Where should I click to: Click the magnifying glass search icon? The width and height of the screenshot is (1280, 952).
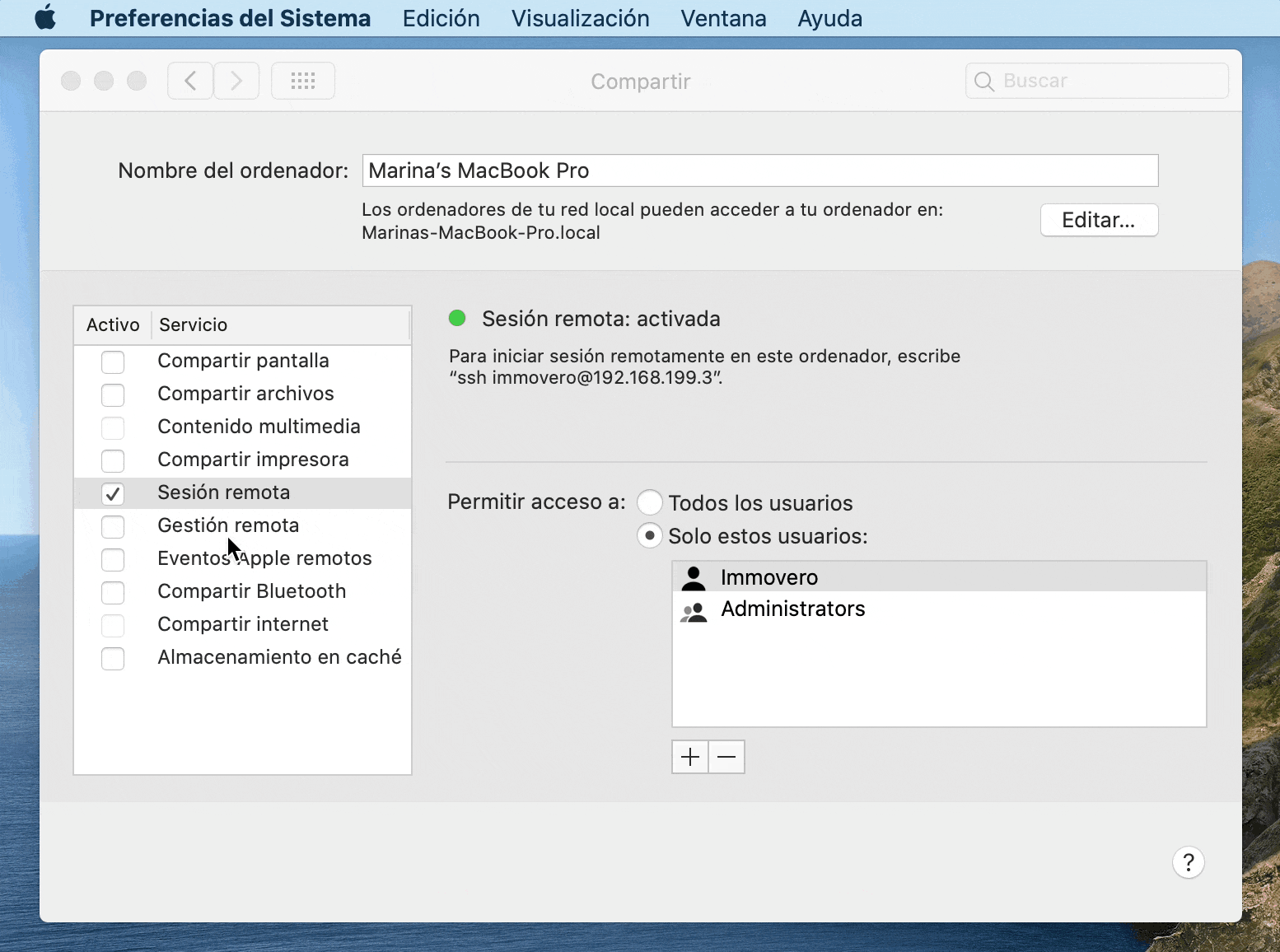(x=983, y=81)
